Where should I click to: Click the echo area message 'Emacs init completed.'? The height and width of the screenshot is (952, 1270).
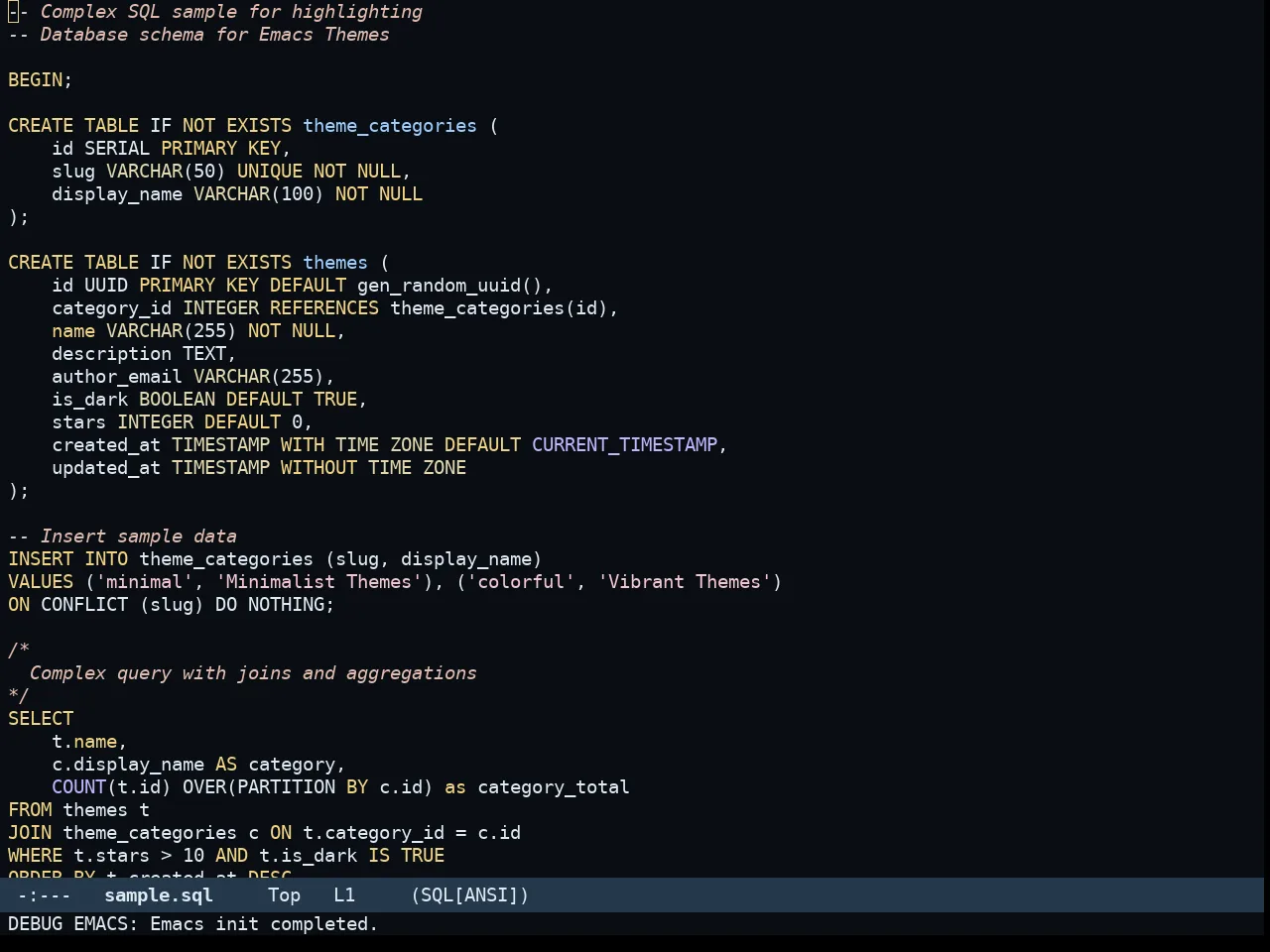(264, 924)
